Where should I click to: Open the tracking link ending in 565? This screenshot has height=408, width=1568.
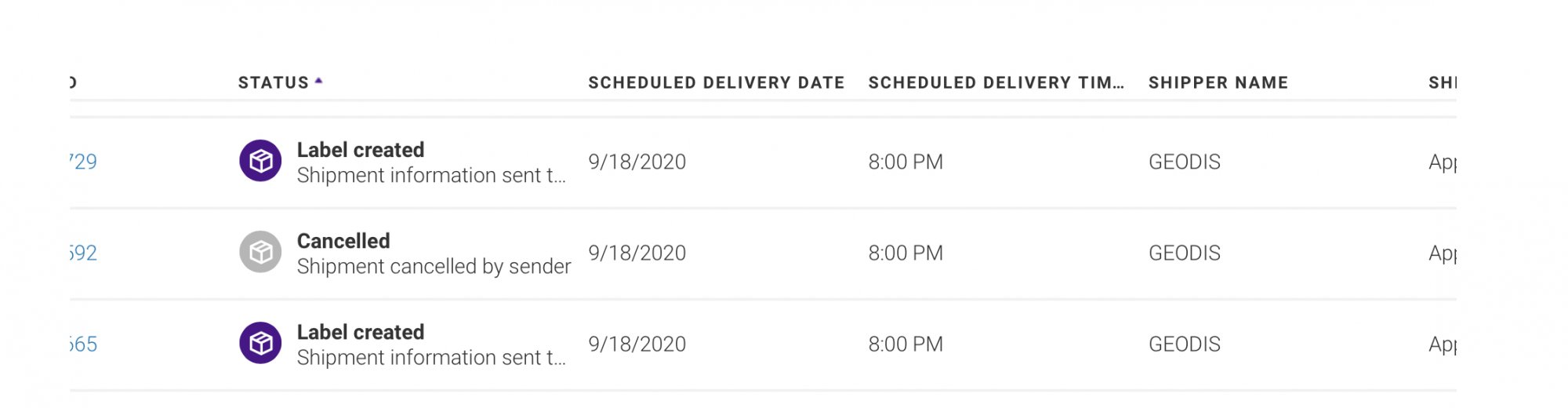83,344
